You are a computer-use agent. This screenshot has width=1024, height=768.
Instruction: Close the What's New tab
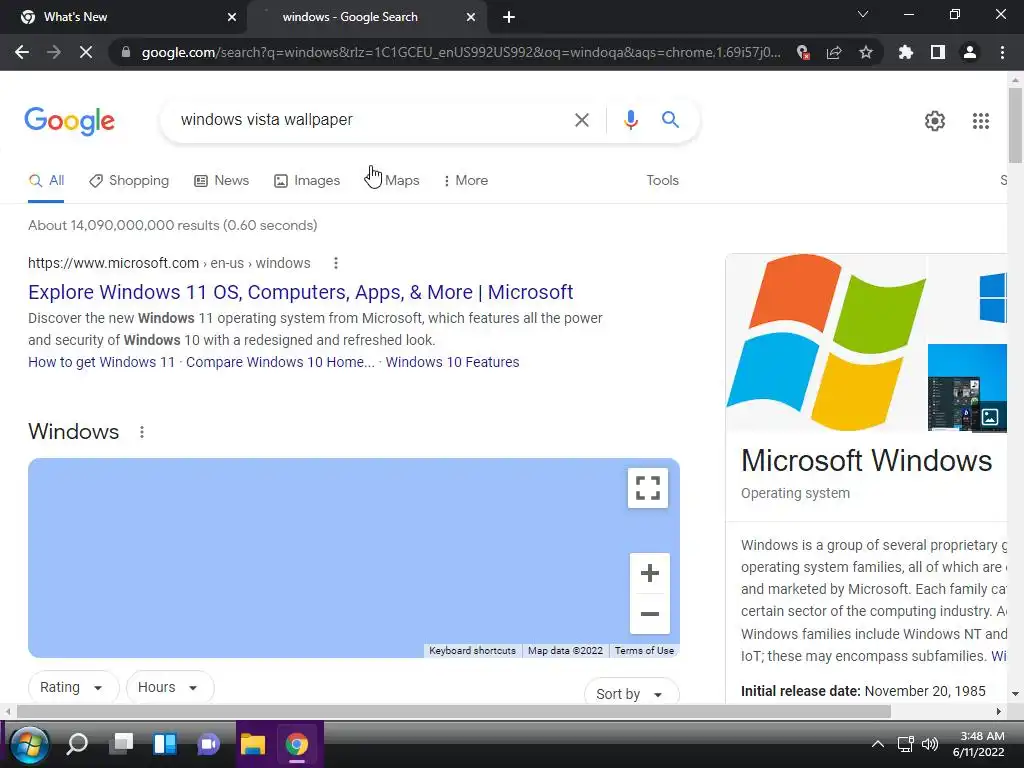232,17
